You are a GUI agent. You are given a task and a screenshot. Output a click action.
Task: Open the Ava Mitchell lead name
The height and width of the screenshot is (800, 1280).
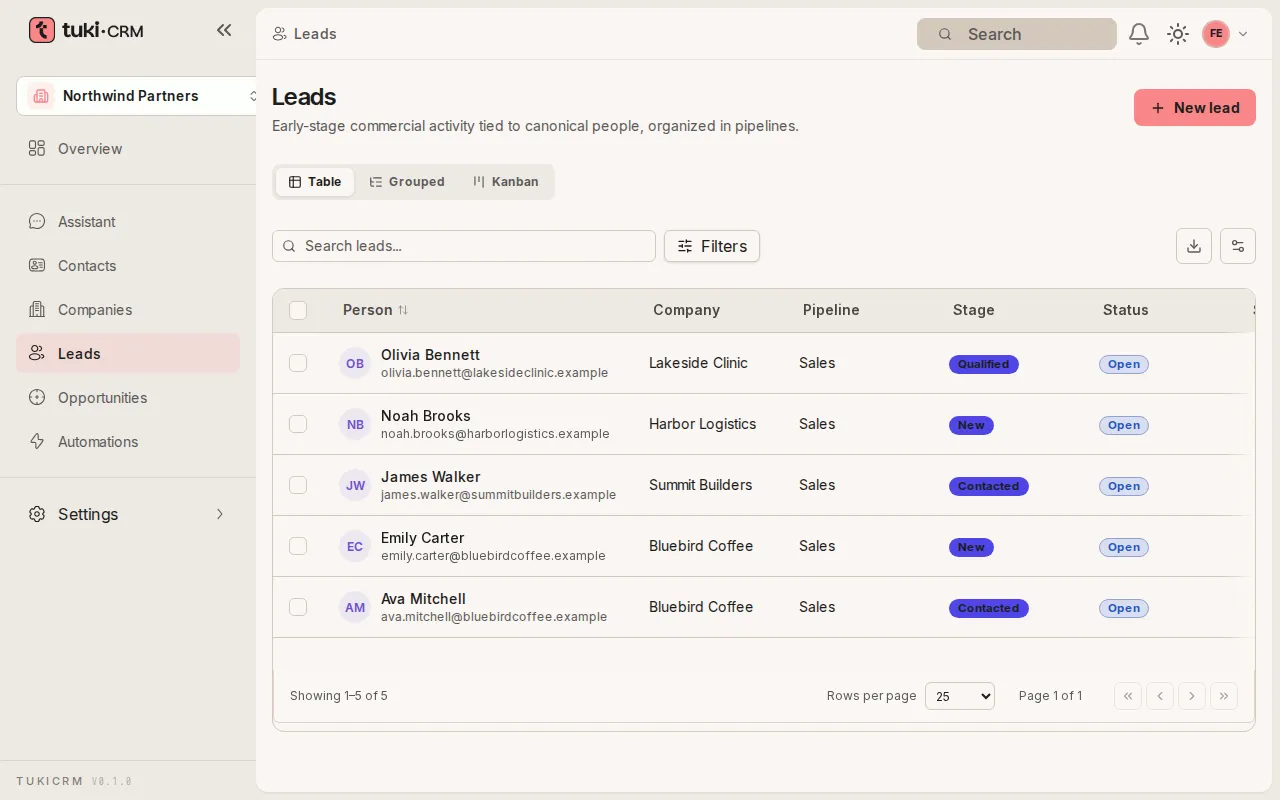point(424,599)
